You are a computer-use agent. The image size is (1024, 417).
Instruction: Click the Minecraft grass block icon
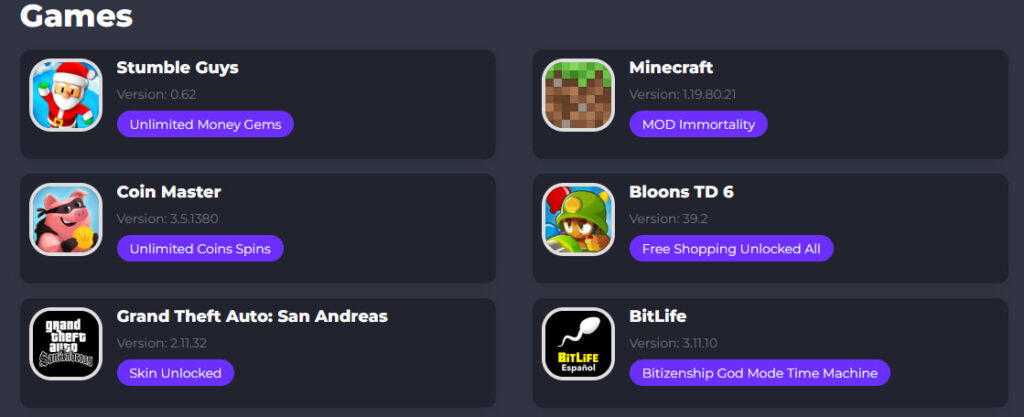[x=579, y=95]
